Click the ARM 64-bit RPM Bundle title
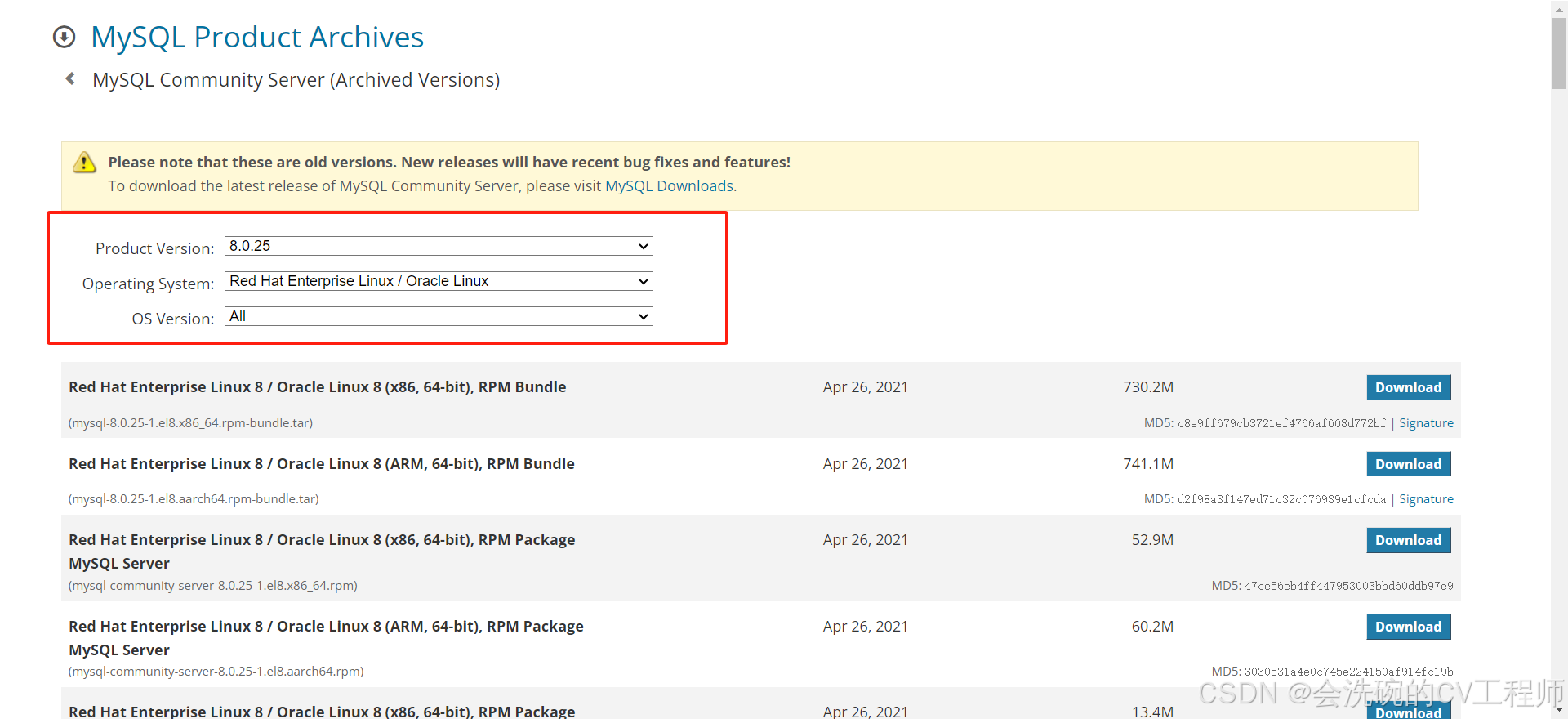Image resolution: width=1568 pixels, height=719 pixels. (322, 464)
